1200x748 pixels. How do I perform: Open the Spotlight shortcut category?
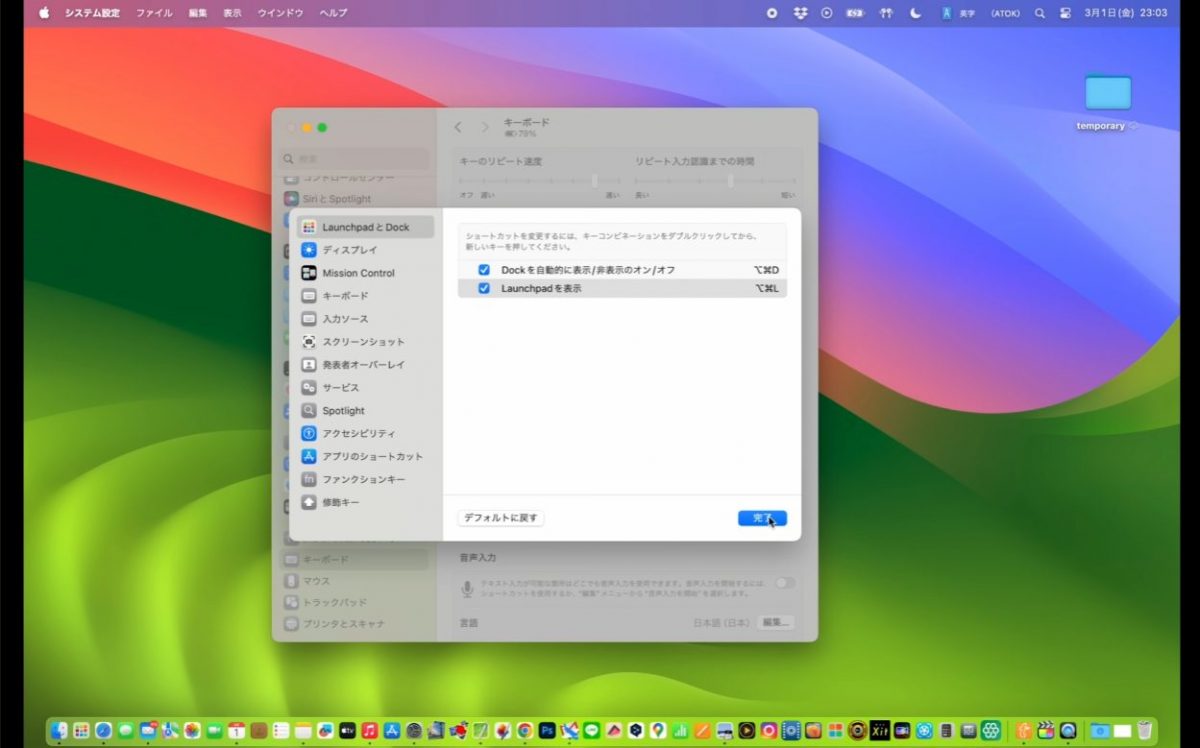click(366, 411)
